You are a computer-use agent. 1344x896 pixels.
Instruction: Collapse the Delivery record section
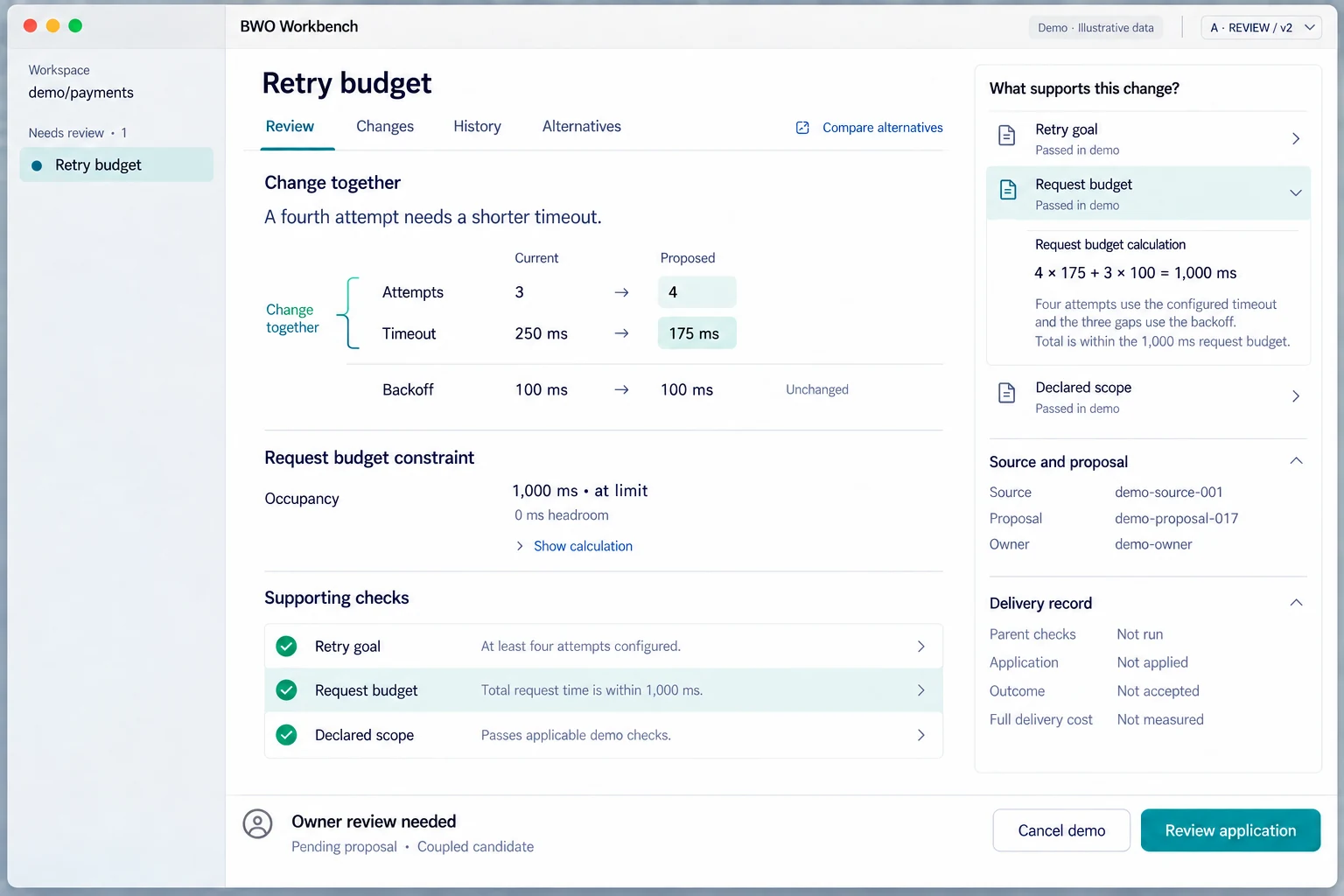click(1296, 603)
